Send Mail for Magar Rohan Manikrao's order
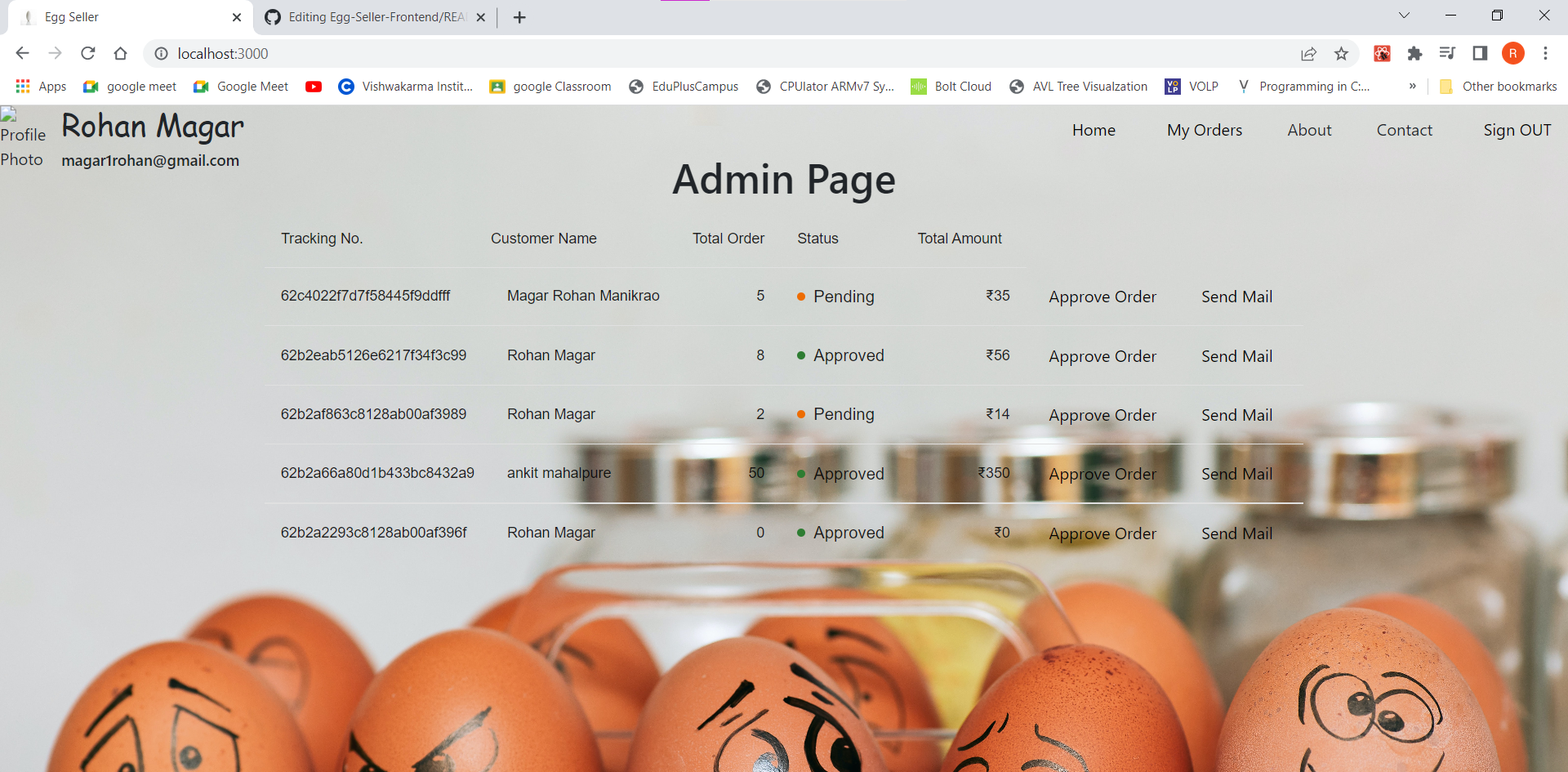1568x772 pixels. click(x=1236, y=297)
